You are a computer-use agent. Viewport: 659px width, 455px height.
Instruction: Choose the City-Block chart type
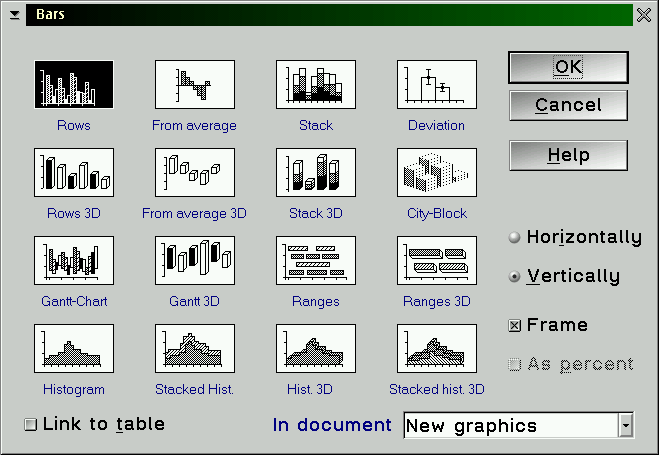coord(437,173)
